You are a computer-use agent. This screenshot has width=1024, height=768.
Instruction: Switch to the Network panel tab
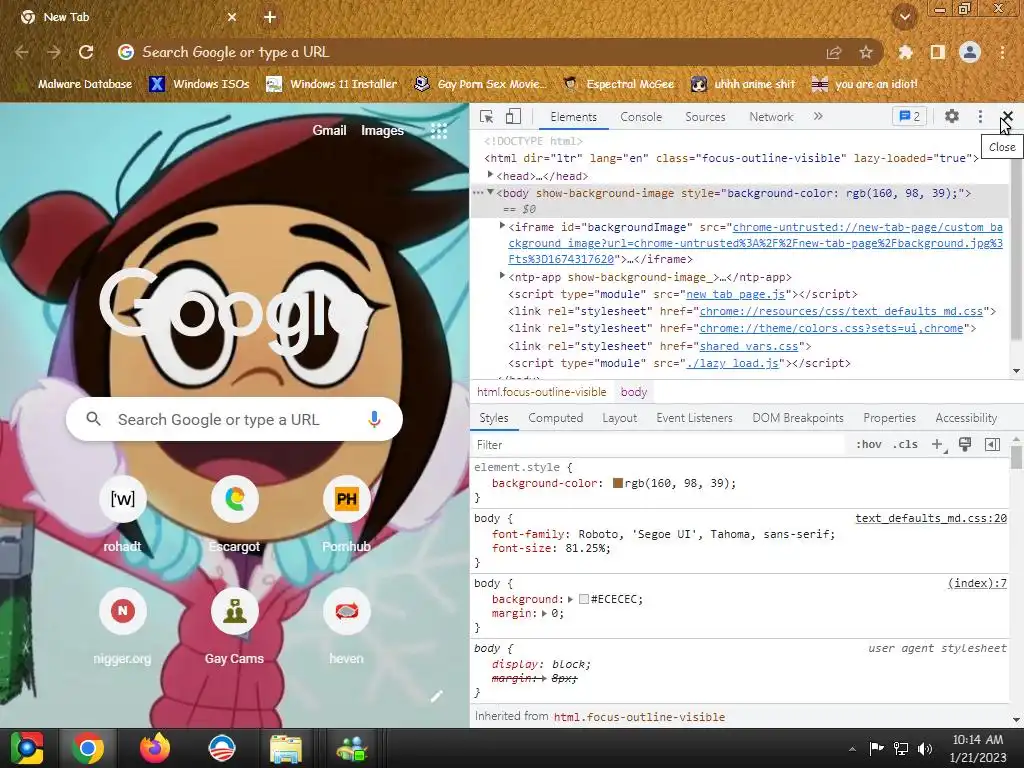771,117
